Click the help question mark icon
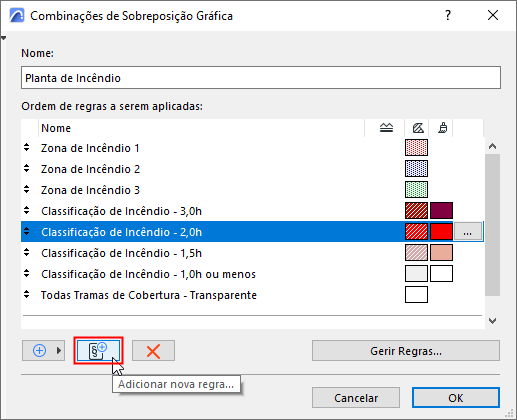Viewport: 517px width, 420px height. click(448, 15)
